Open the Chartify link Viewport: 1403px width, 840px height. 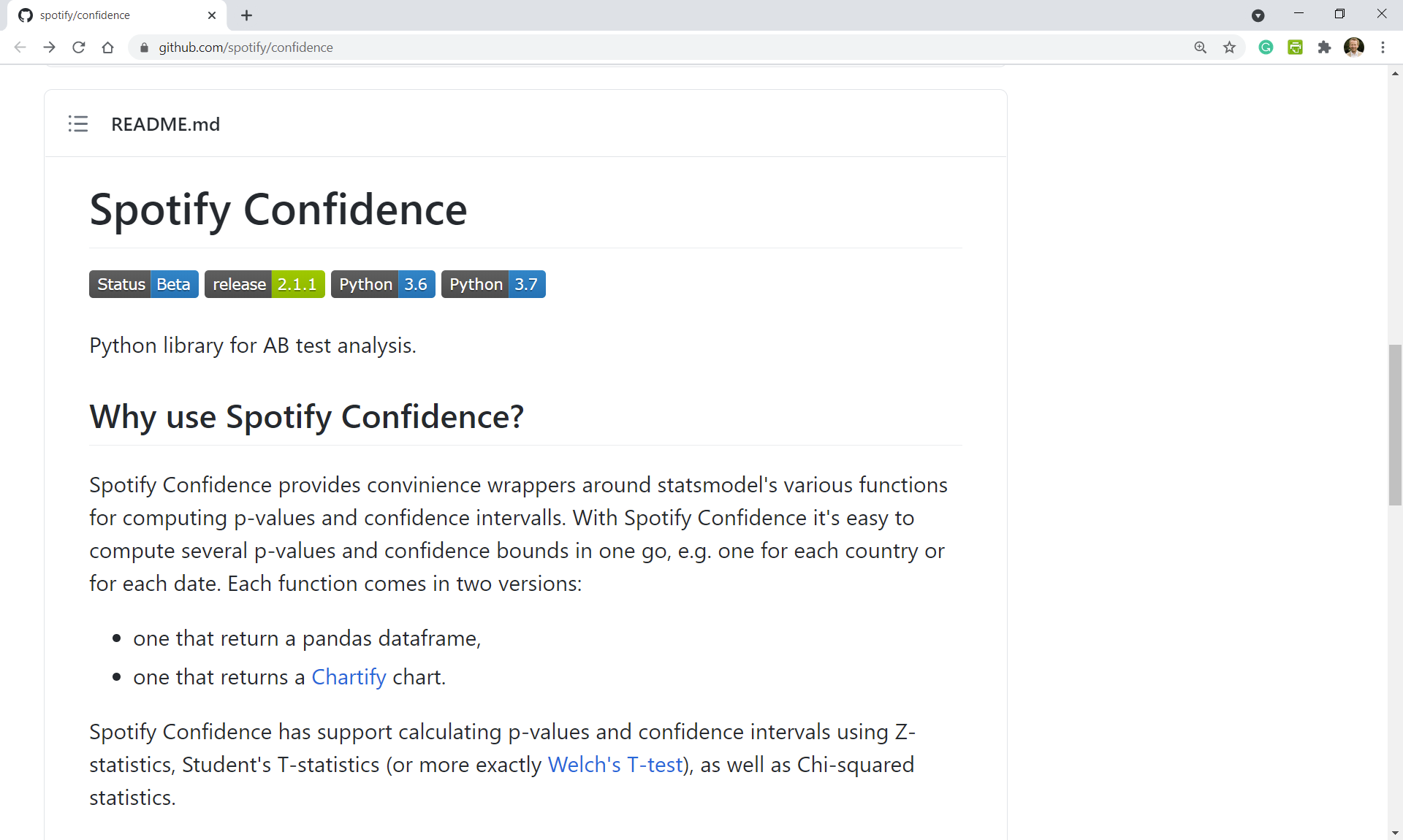[x=349, y=676]
